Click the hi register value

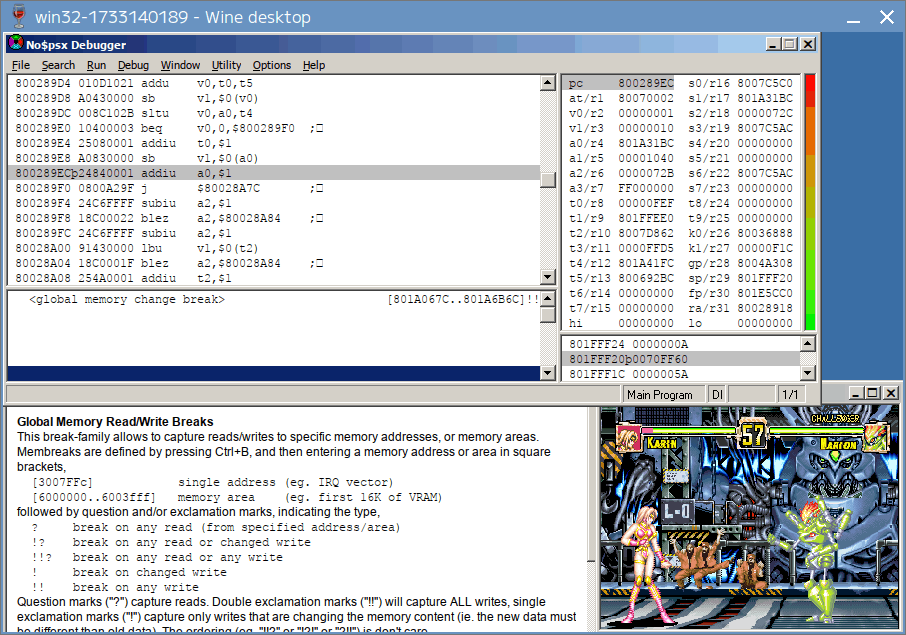click(x=645, y=323)
